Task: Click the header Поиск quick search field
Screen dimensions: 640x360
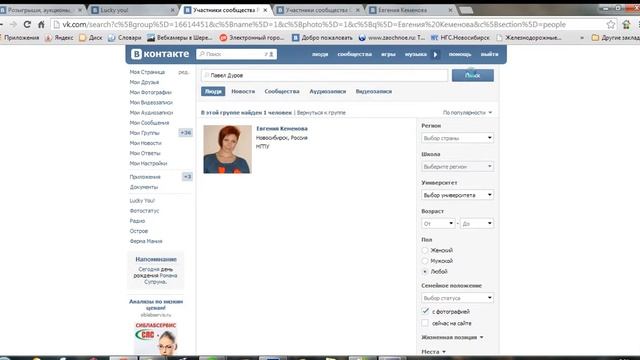Action: 236,54
